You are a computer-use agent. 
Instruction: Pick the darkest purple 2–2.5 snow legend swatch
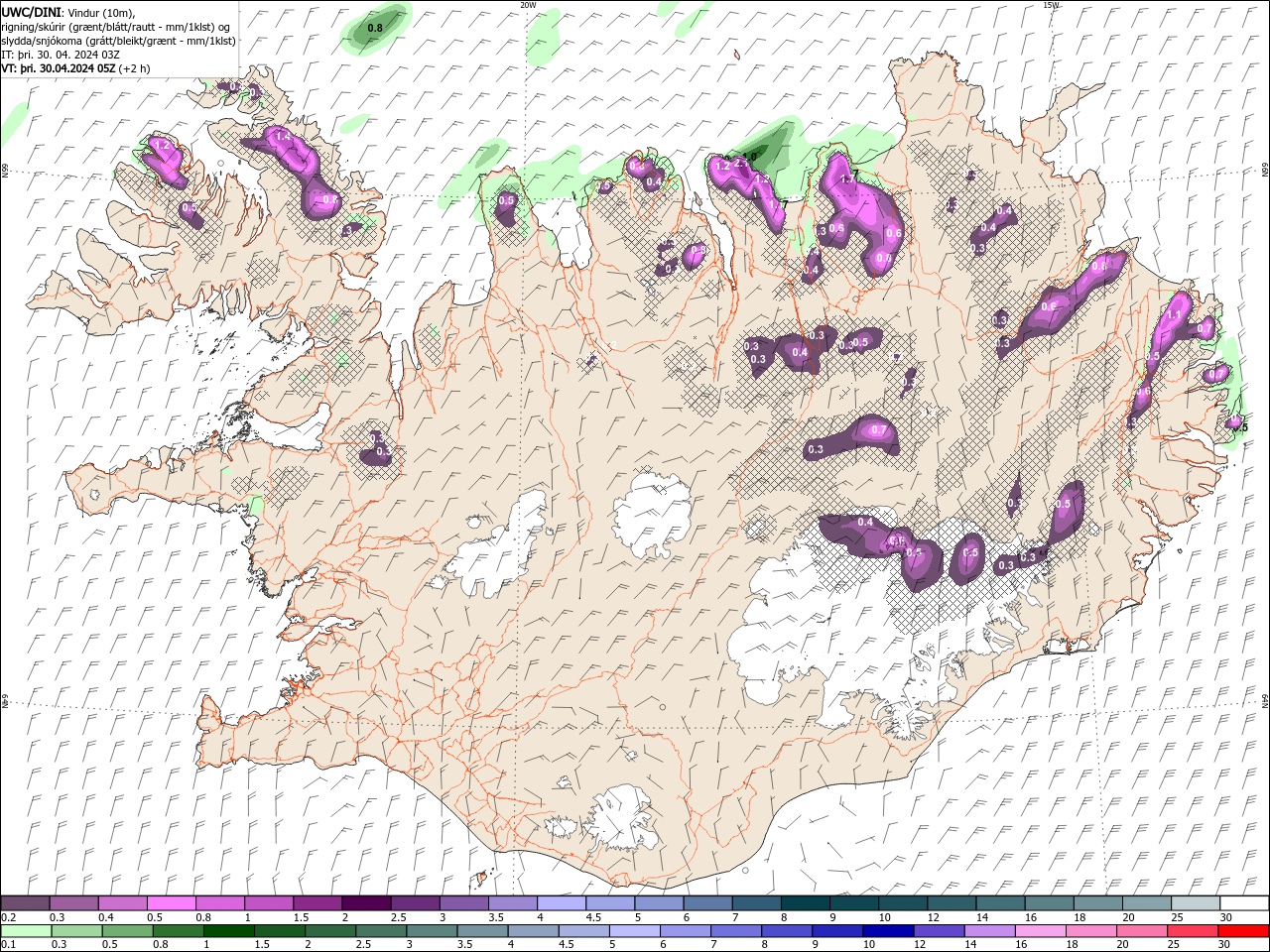click(365, 903)
